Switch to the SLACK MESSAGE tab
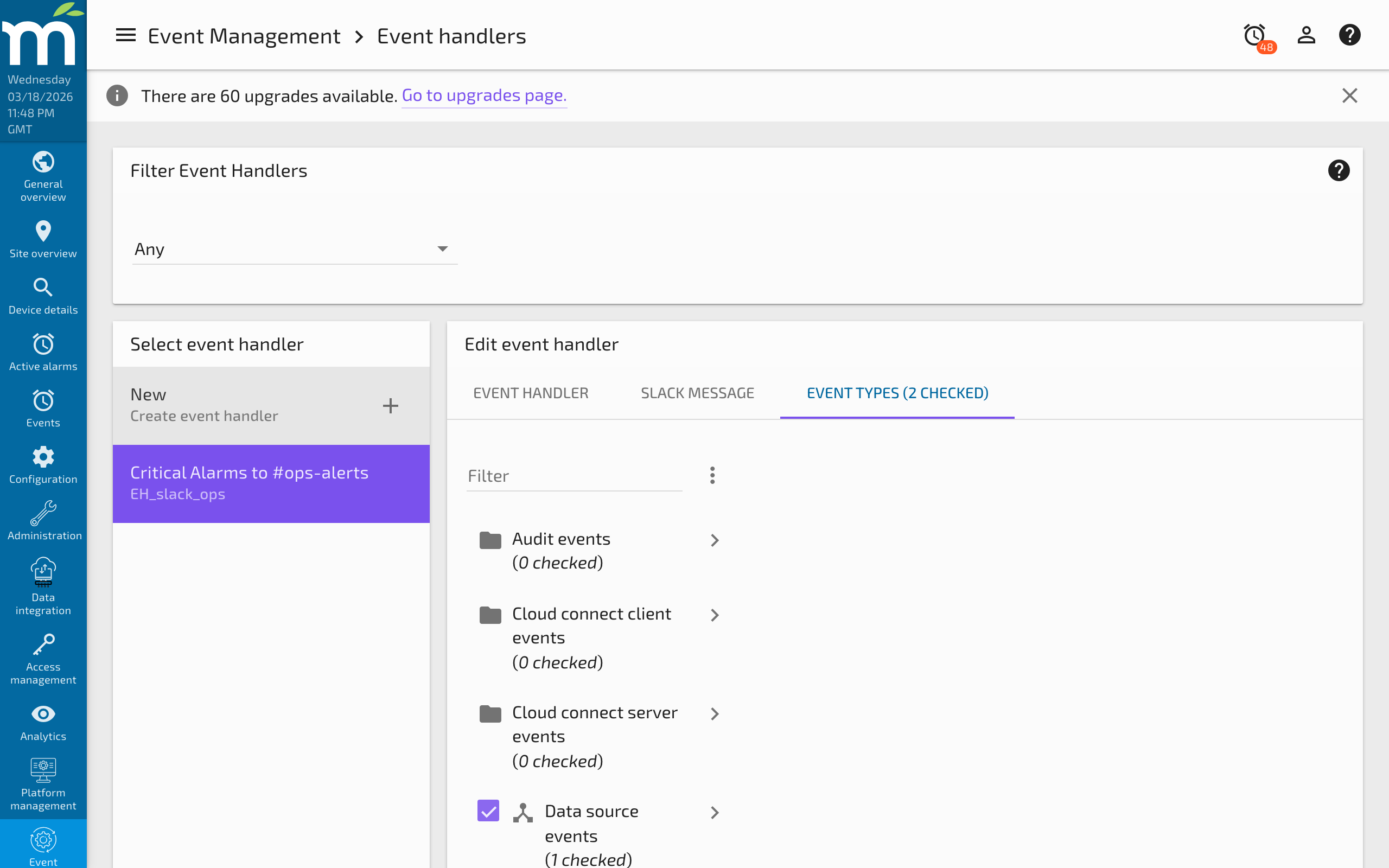The image size is (1389, 868). (x=697, y=393)
